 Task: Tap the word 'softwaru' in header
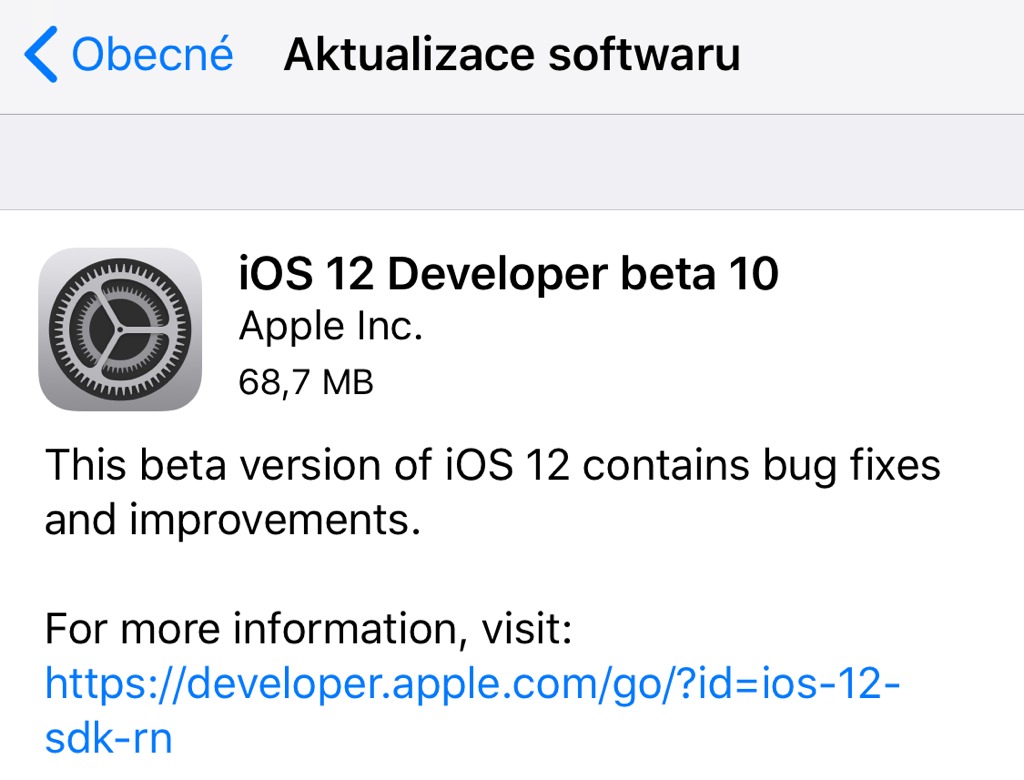point(645,55)
